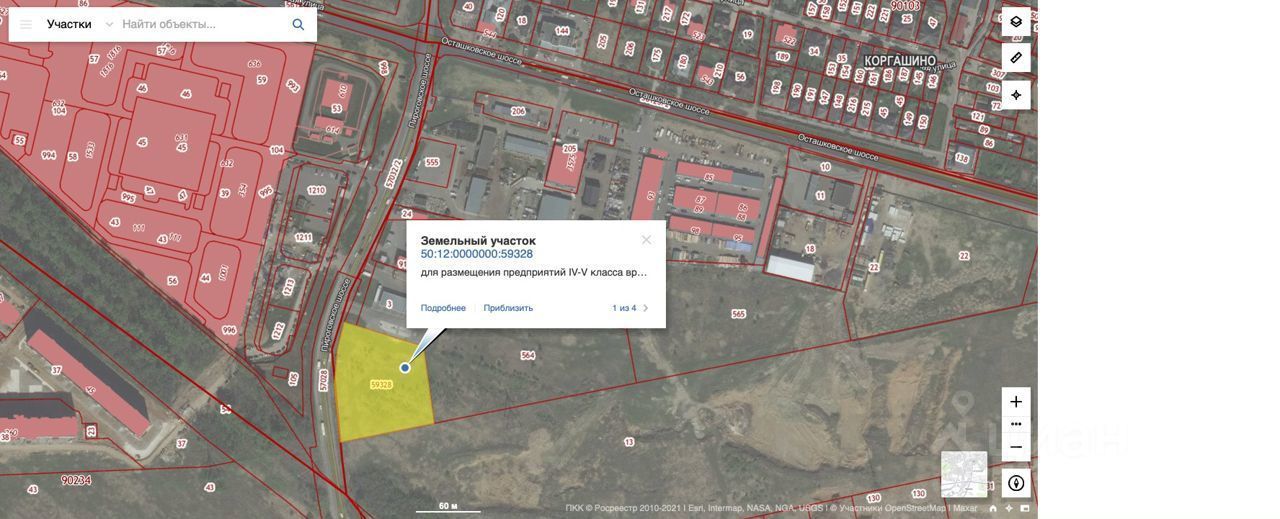This screenshot has width=1280, height=519.
Task: Open the Участки search type dropdown
Action: click(x=79, y=24)
